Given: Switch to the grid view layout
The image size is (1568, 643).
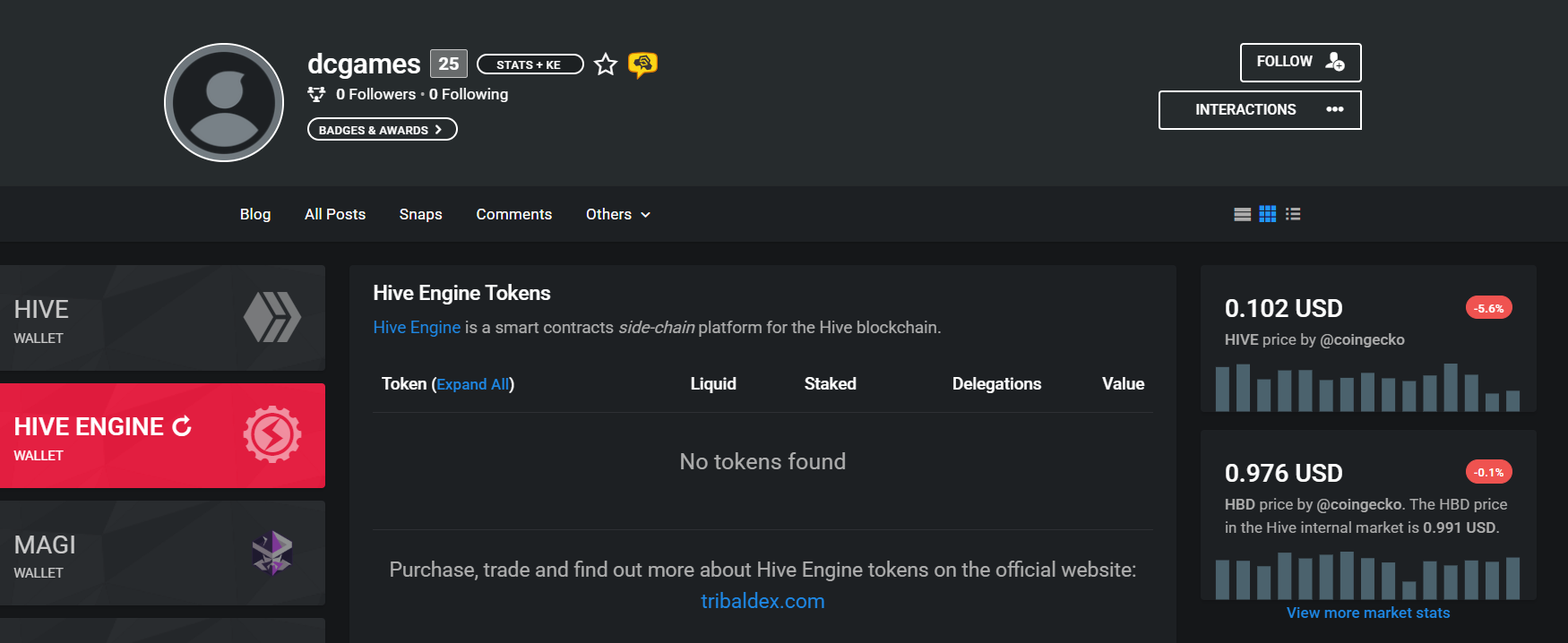Looking at the screenshot, I should (x=1267, y=214).
